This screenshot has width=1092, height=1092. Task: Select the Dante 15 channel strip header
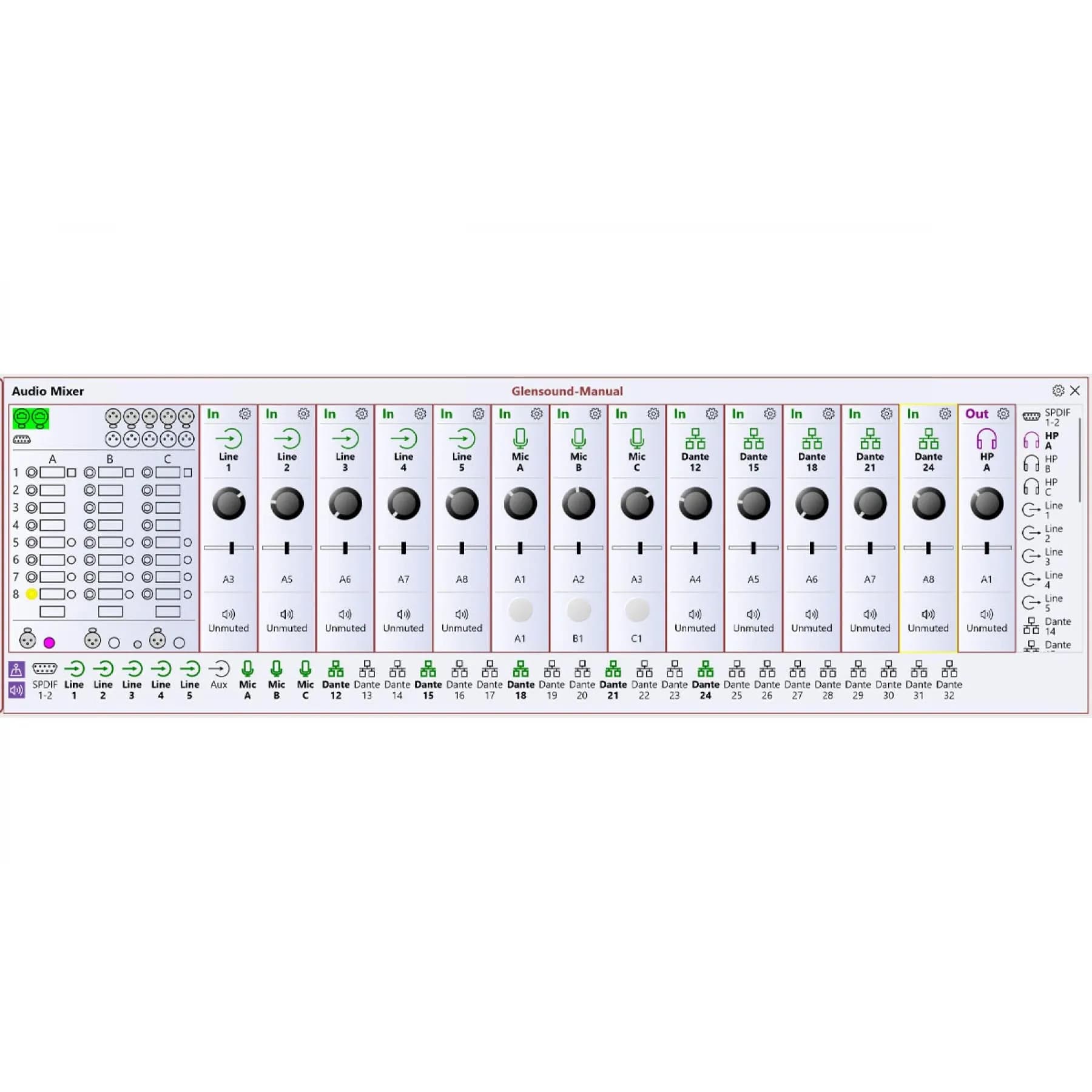click(753, 451)
